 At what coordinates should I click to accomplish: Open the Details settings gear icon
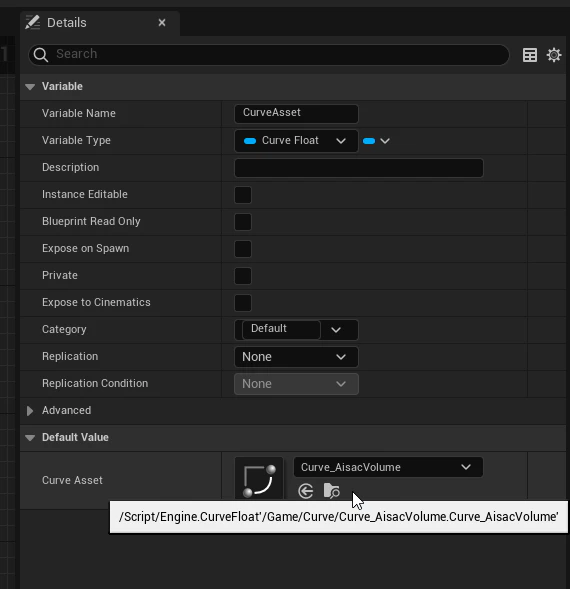[554, 55]
